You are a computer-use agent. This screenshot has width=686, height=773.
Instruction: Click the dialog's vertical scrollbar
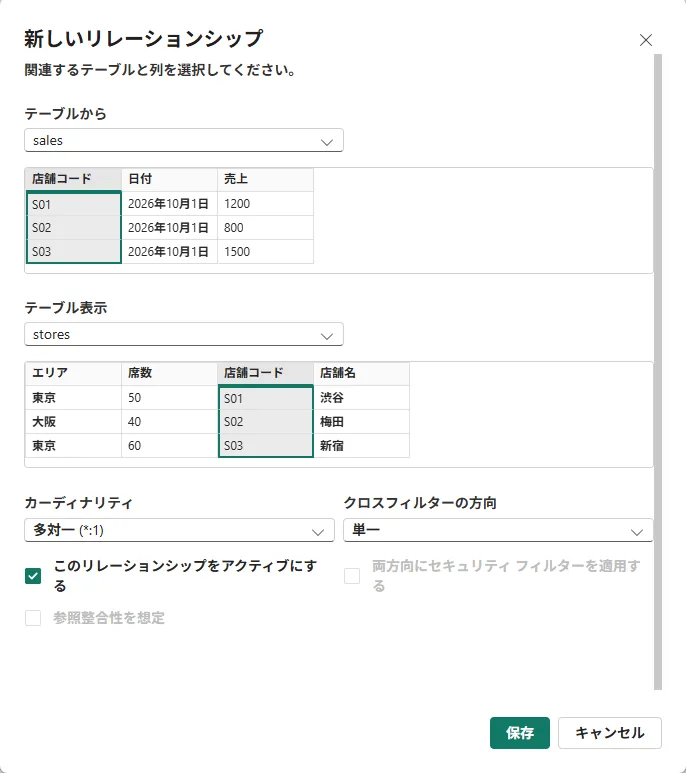click(658, 372)
